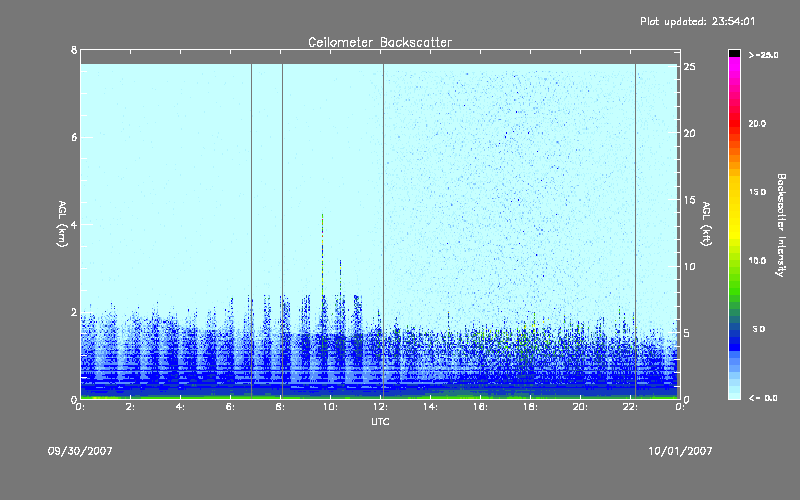Click the 6: hour label on UTC axis

(x=231, y=407)
